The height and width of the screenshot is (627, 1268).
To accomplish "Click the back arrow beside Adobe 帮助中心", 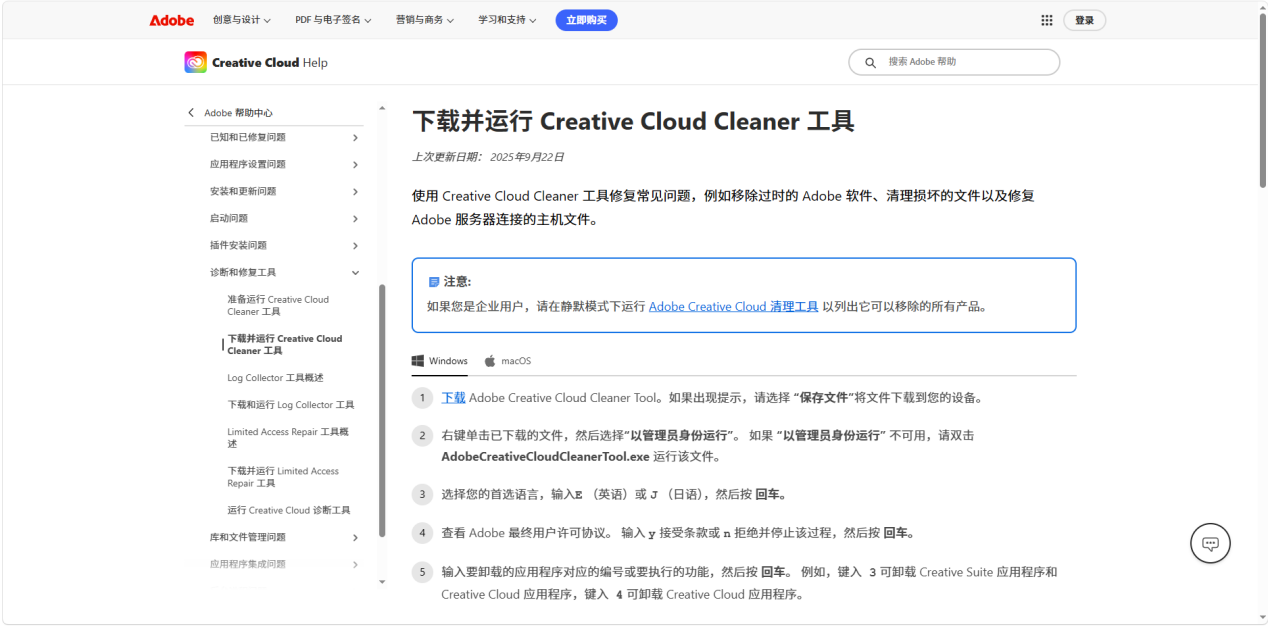I will (191, 112).
